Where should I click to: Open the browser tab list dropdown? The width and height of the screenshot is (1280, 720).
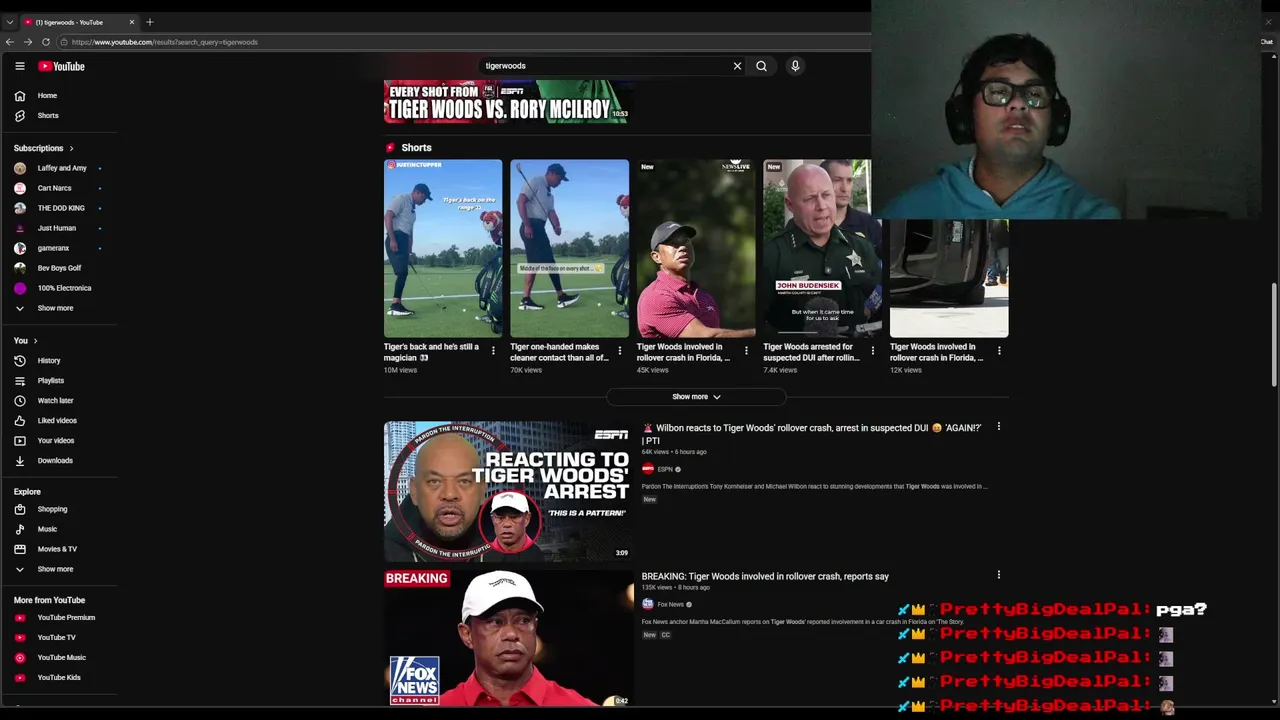9,22
